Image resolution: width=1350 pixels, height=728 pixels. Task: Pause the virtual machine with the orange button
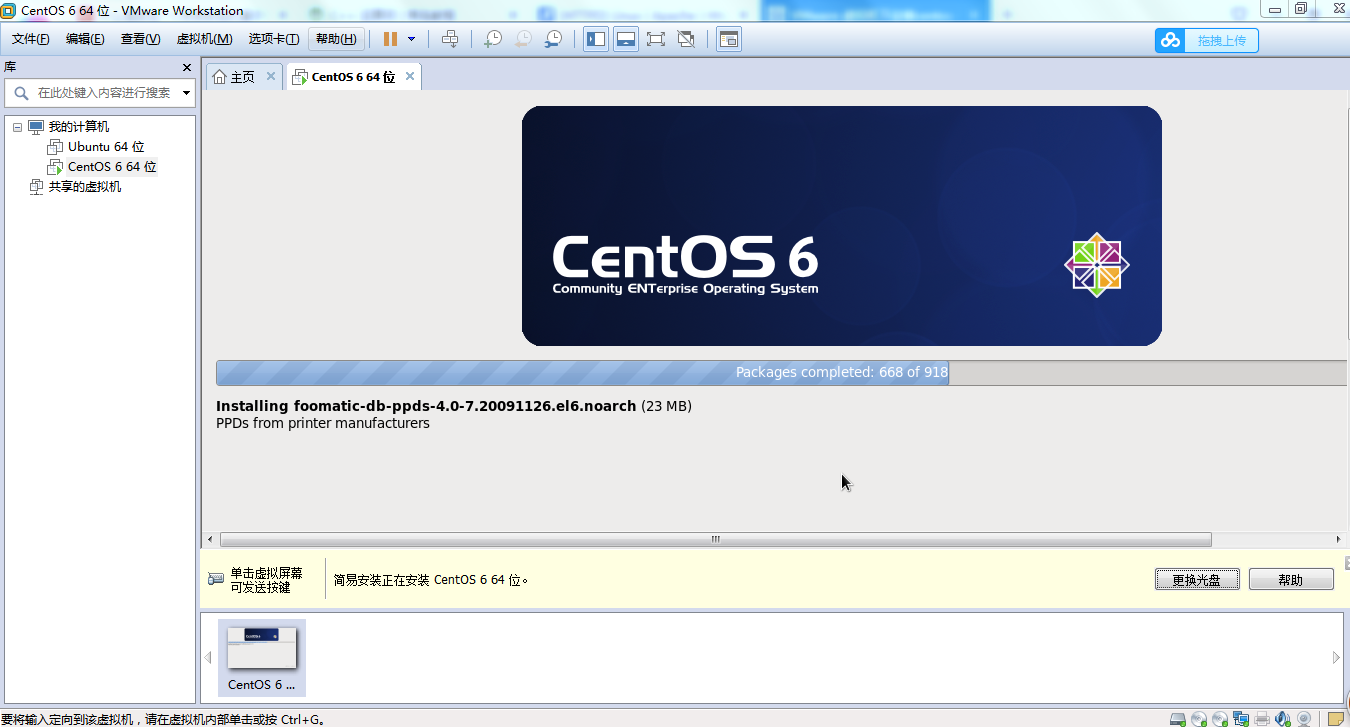click(x=390, y=39)
